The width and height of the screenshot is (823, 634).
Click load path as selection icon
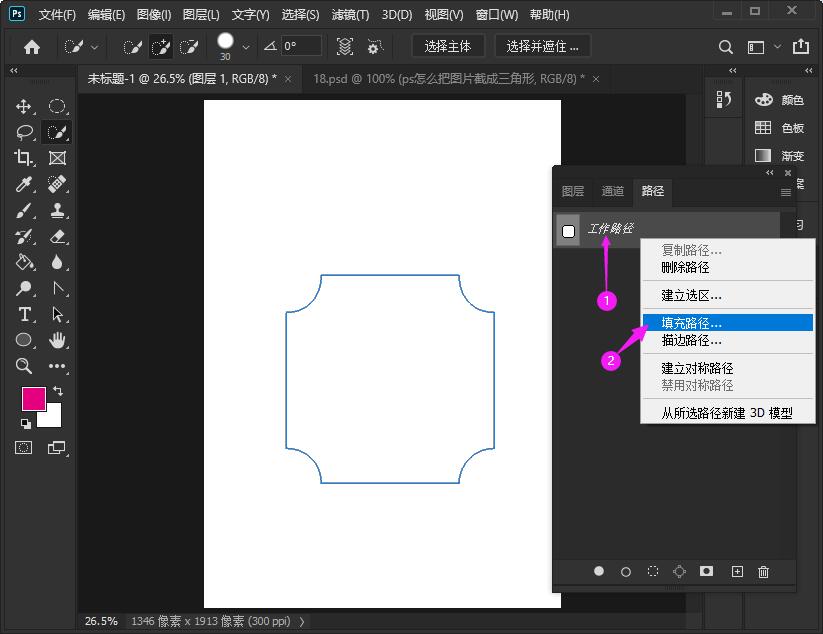[653, 571]
